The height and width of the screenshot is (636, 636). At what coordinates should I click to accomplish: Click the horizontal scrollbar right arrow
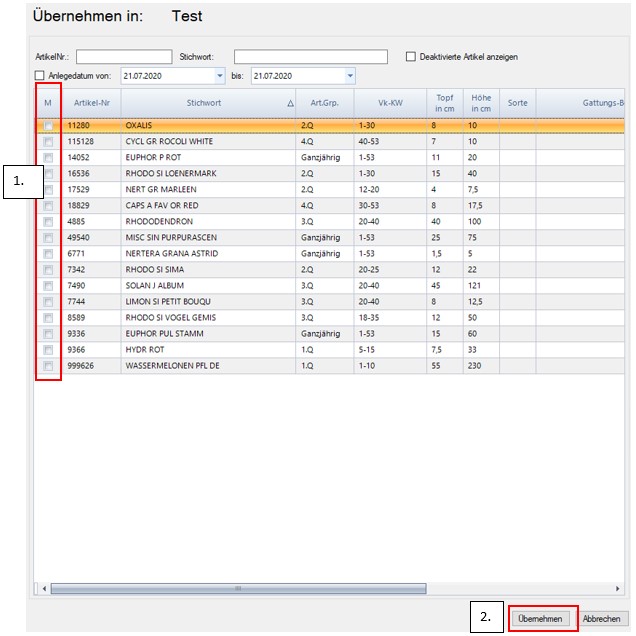coord(617,589)
